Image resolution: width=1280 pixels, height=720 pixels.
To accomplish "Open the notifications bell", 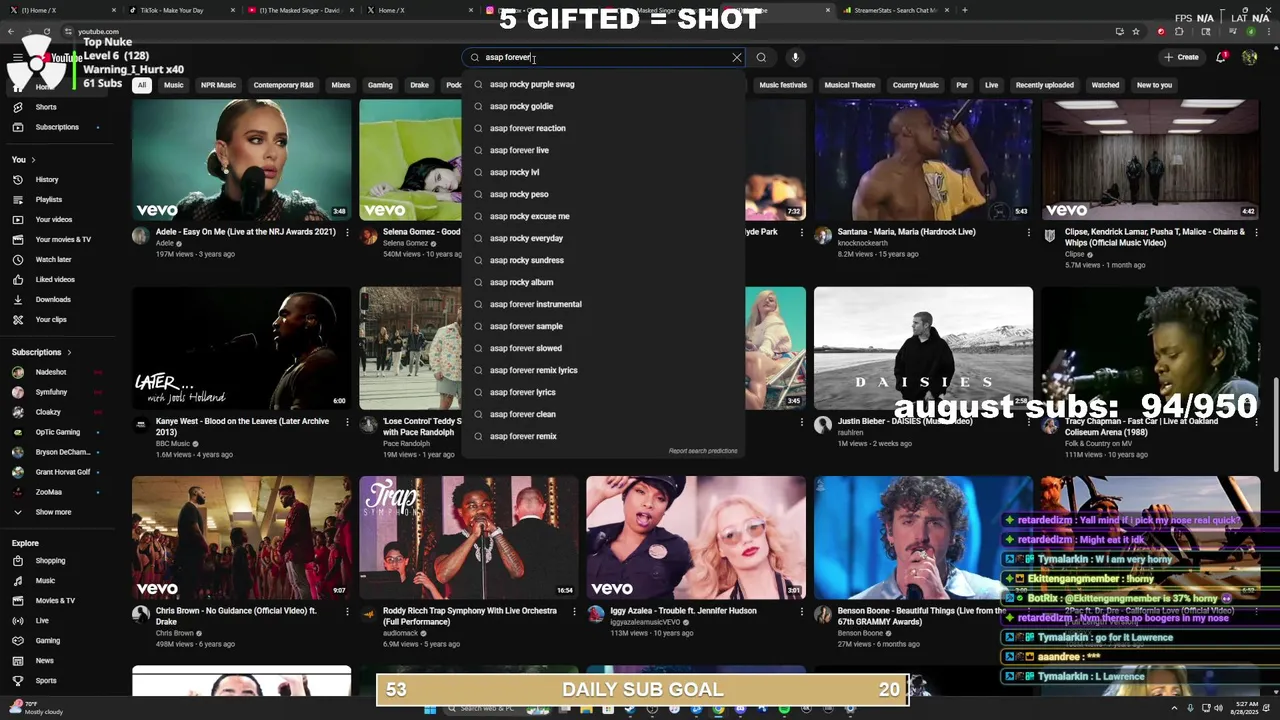I will click(x=1221, y=57).
